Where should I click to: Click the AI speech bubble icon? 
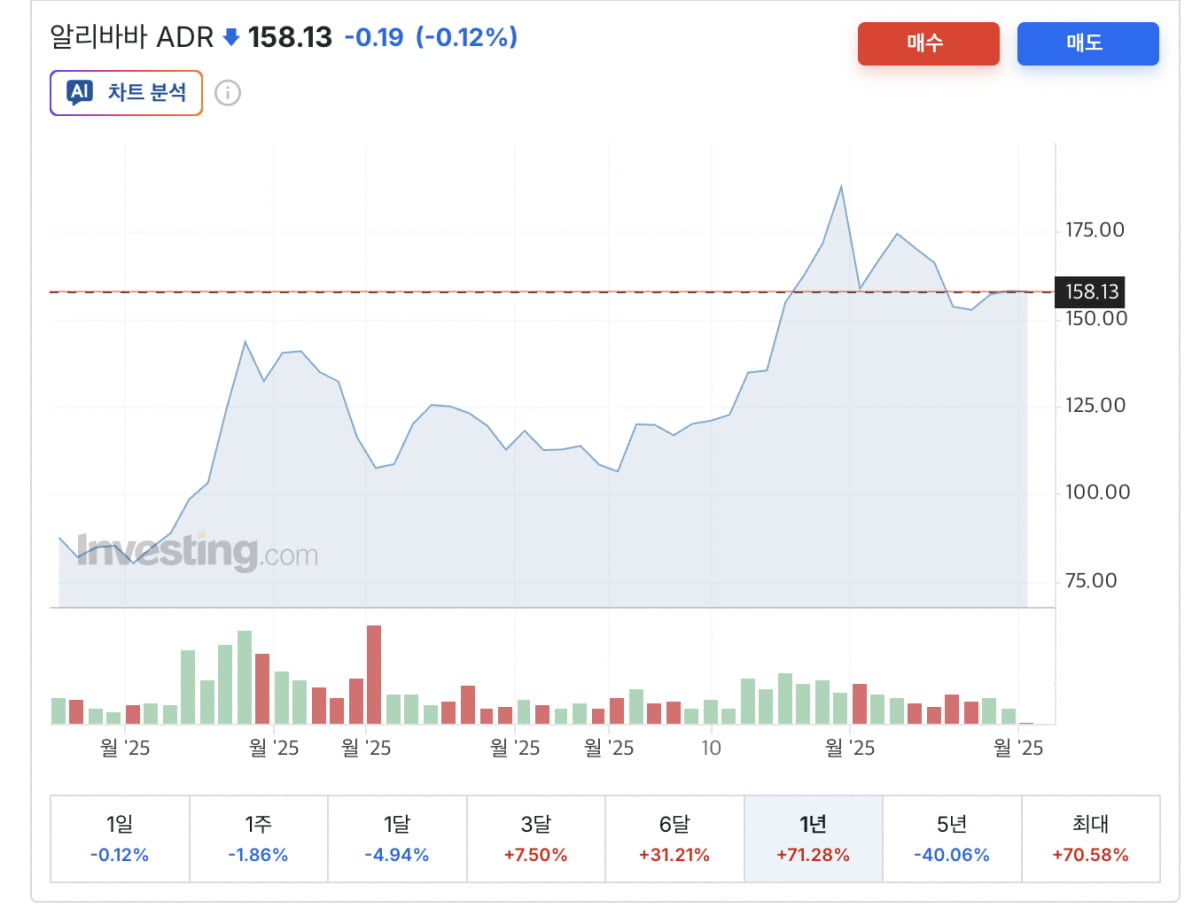pos(80,93)
